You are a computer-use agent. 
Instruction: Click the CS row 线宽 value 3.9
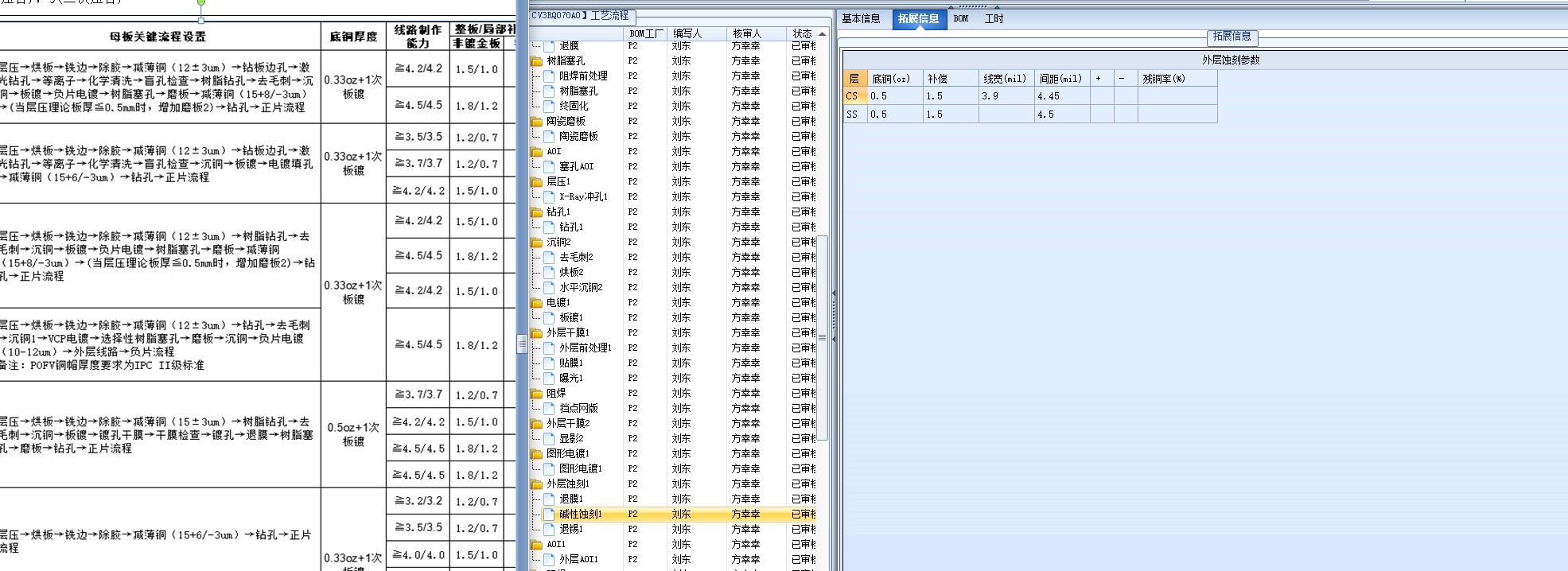pos(1006,96)
